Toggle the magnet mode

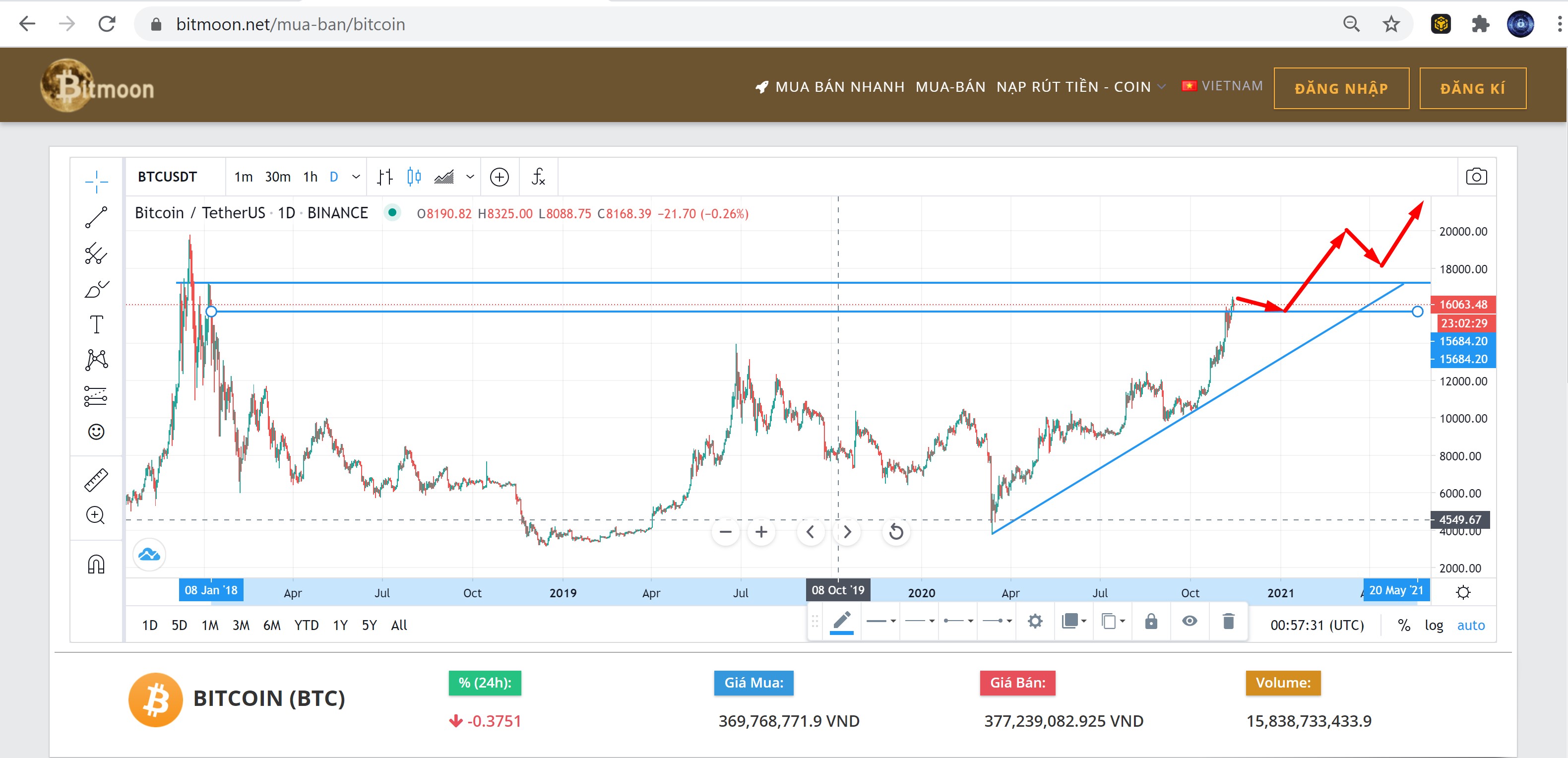pyautogui.click(x=96, y=565)
